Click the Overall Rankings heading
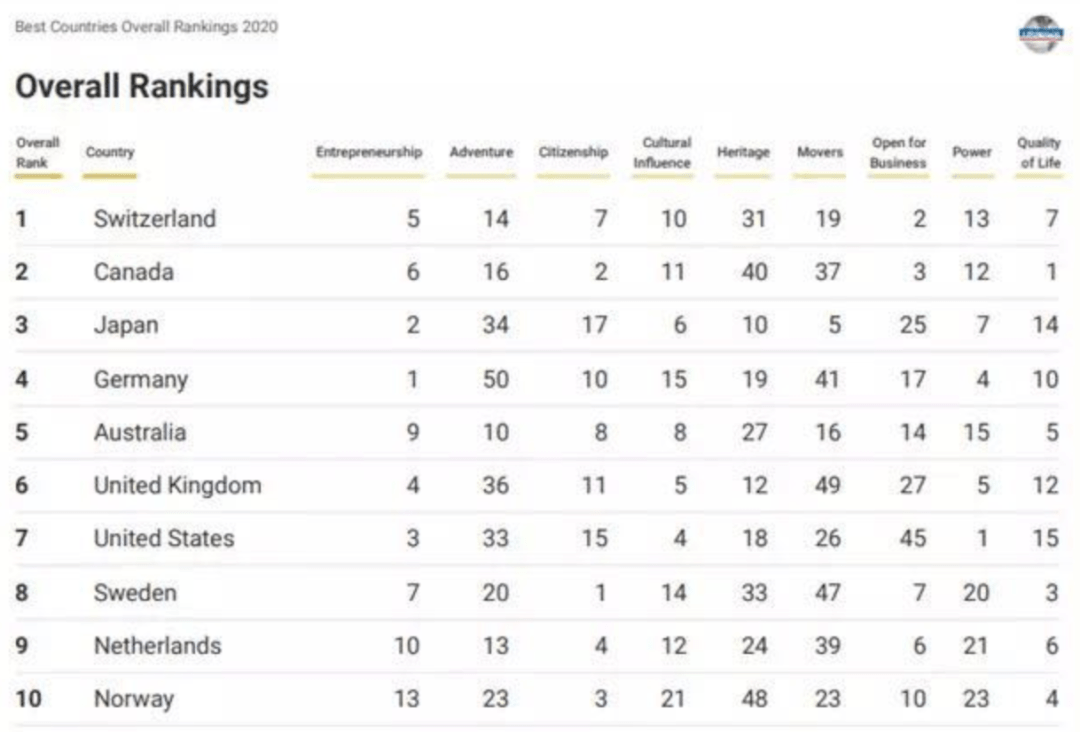Screen dimensions: 1080x732 coord(142,86)
